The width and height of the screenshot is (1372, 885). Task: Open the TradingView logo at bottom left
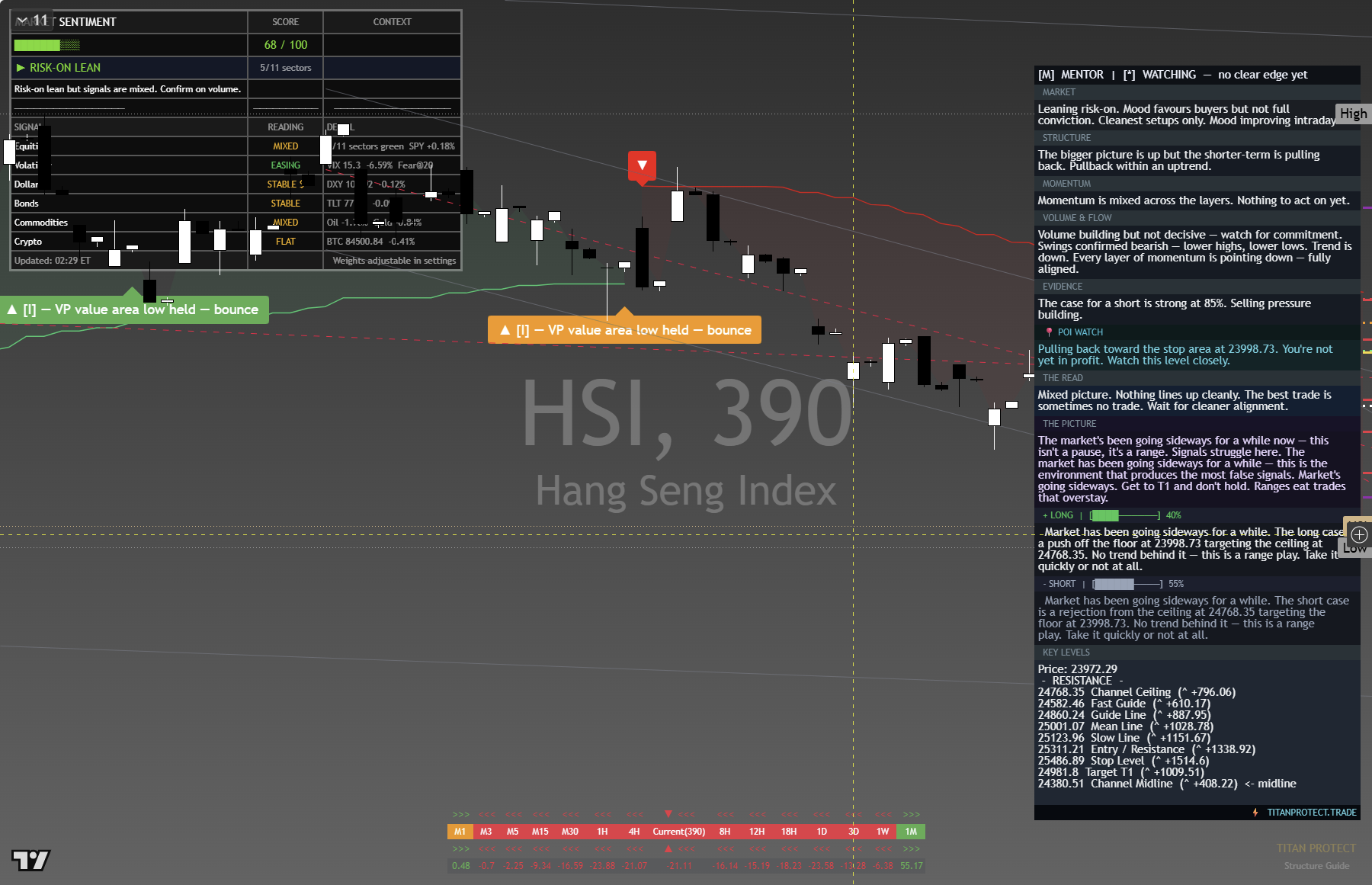pos(30,861)
